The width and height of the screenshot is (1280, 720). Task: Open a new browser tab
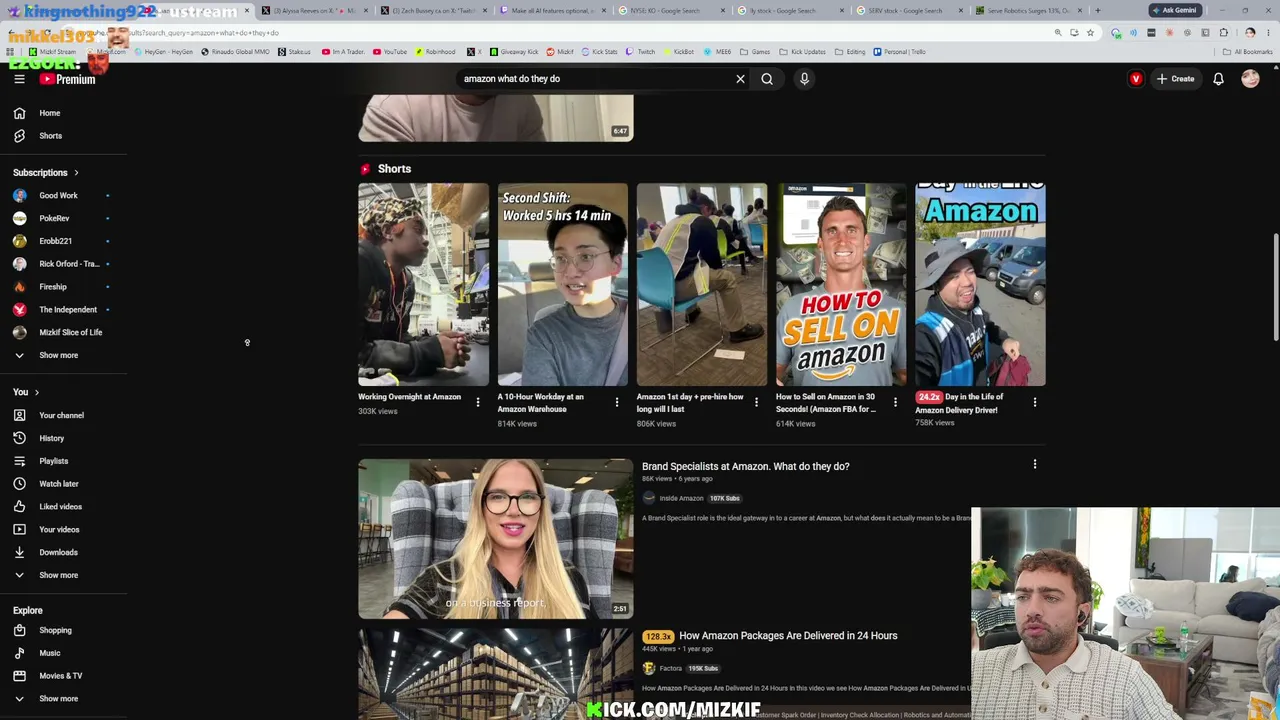pos(1097,11)
